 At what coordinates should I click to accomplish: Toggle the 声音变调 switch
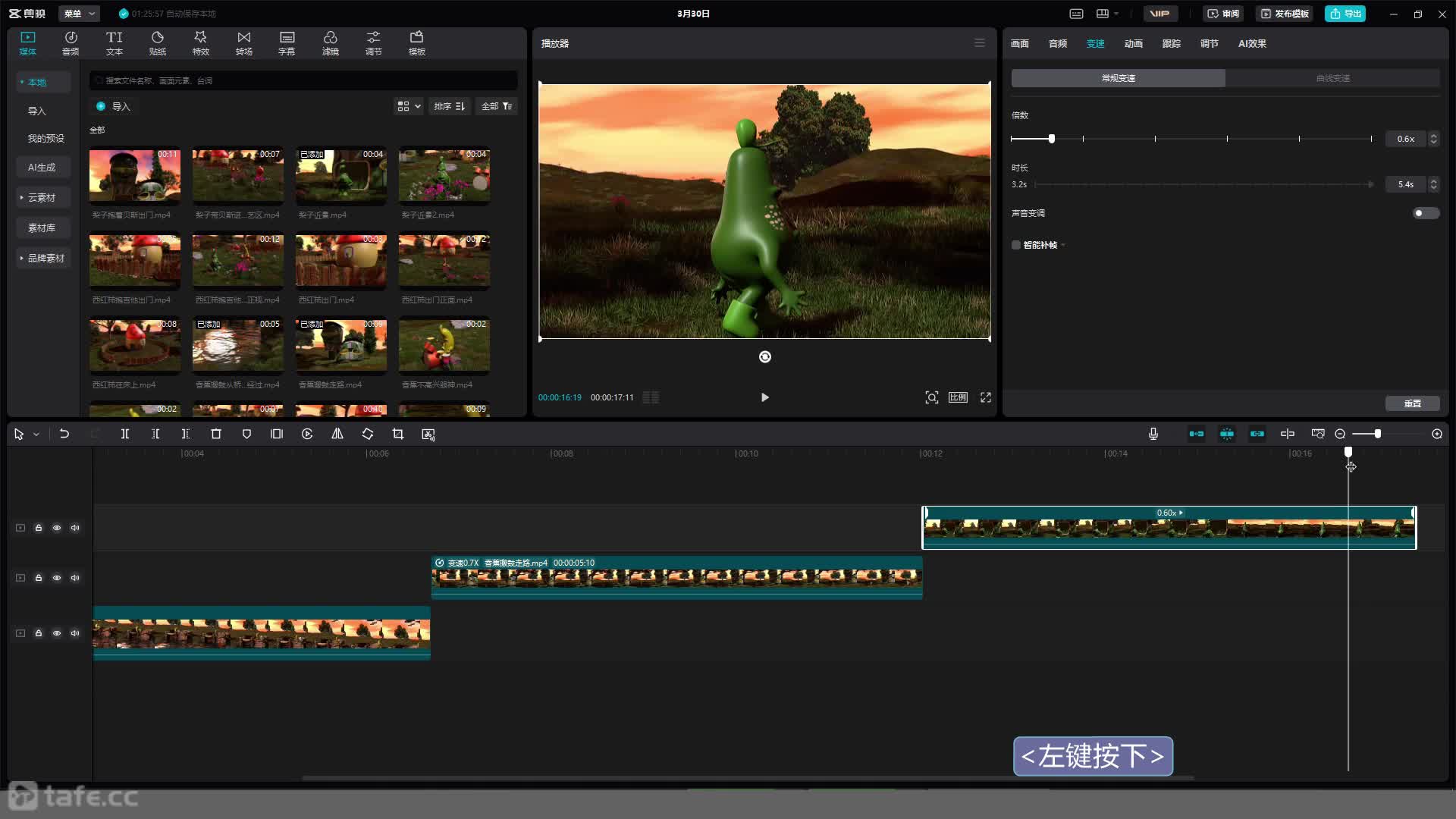click(1426, 213)
